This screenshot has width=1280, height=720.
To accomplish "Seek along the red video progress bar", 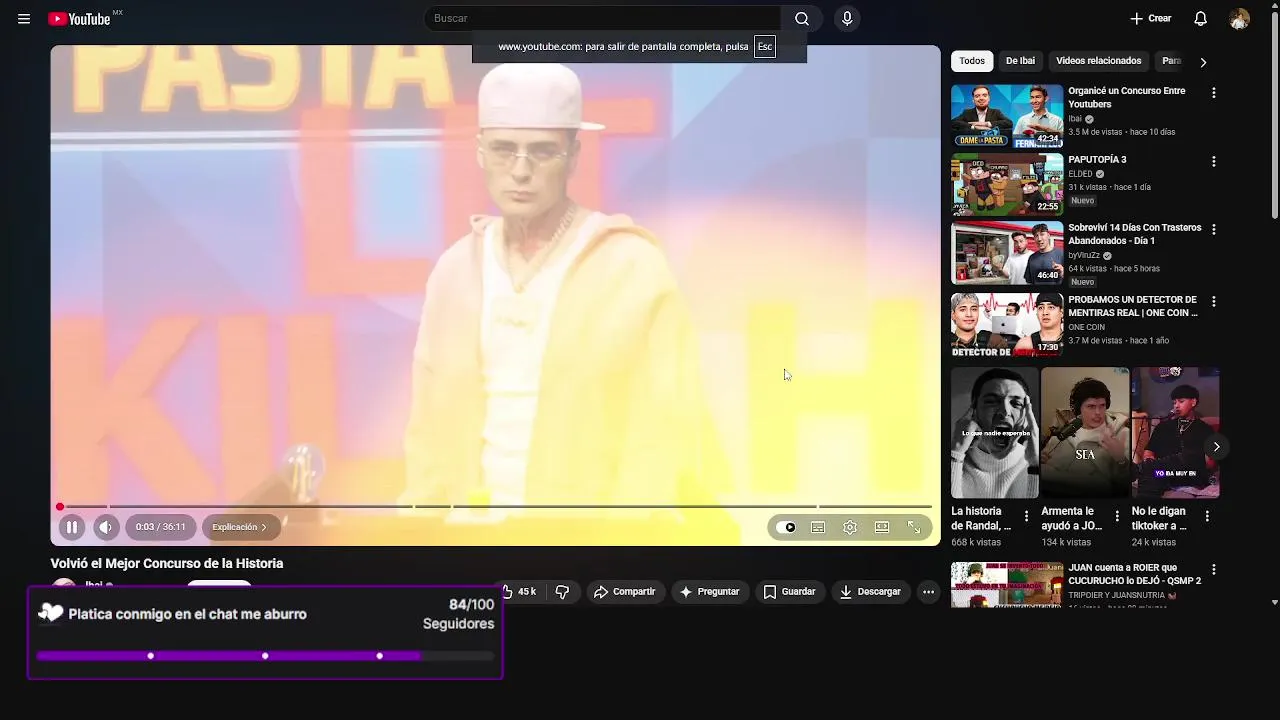I will click(x=495, y=507).
